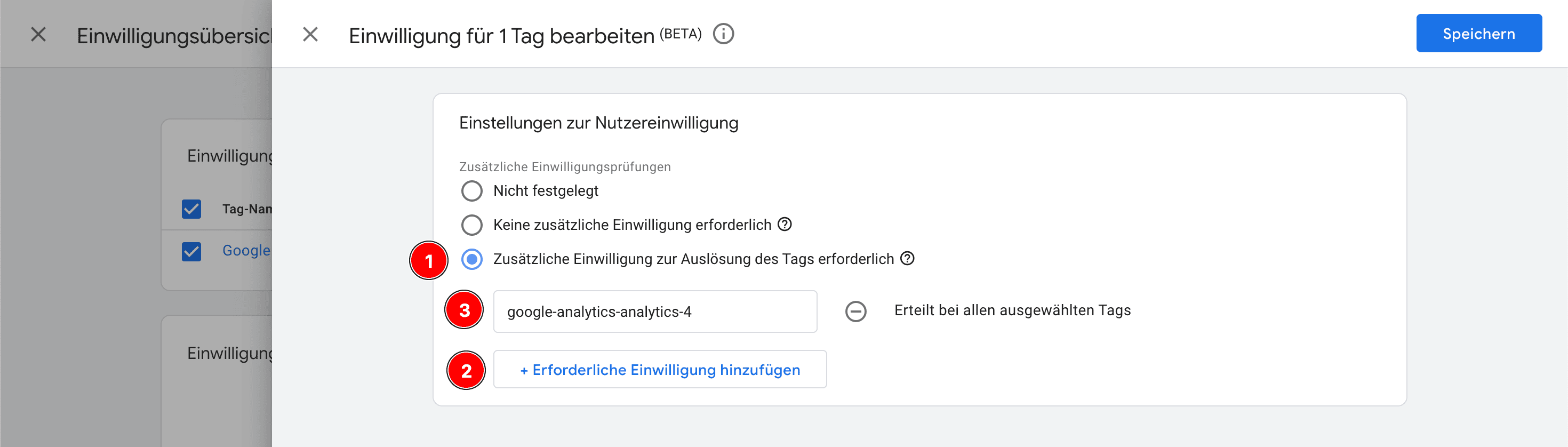Click the red annotation marker numbered 2
1568x447 pixels.
(x=466, y=370)
